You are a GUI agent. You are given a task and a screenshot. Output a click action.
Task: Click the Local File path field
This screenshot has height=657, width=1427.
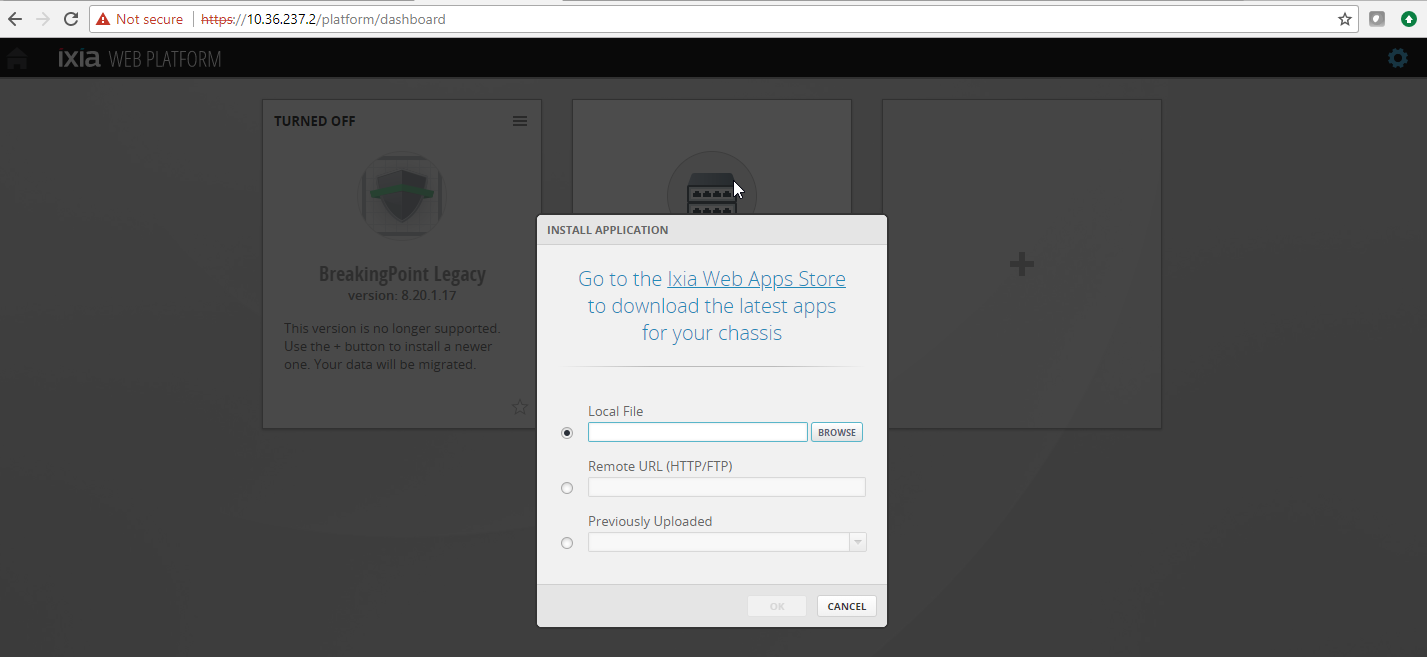tap(697, 432)
